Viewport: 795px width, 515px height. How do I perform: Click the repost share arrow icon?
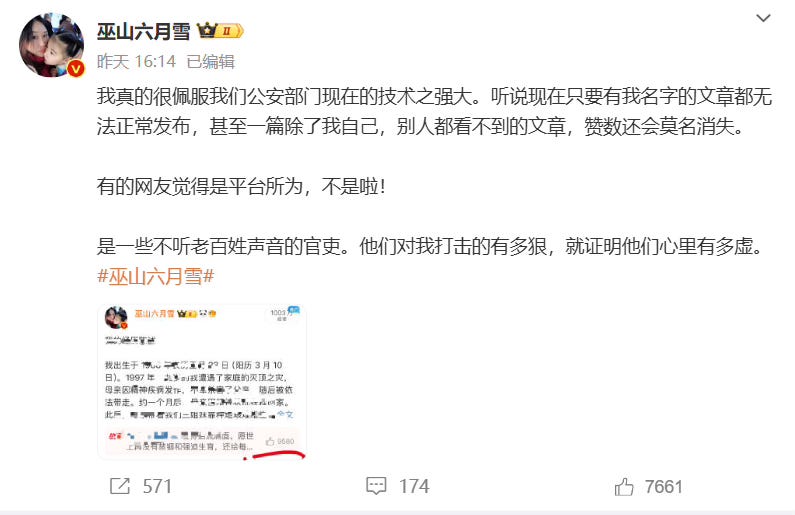click(120, 487)
